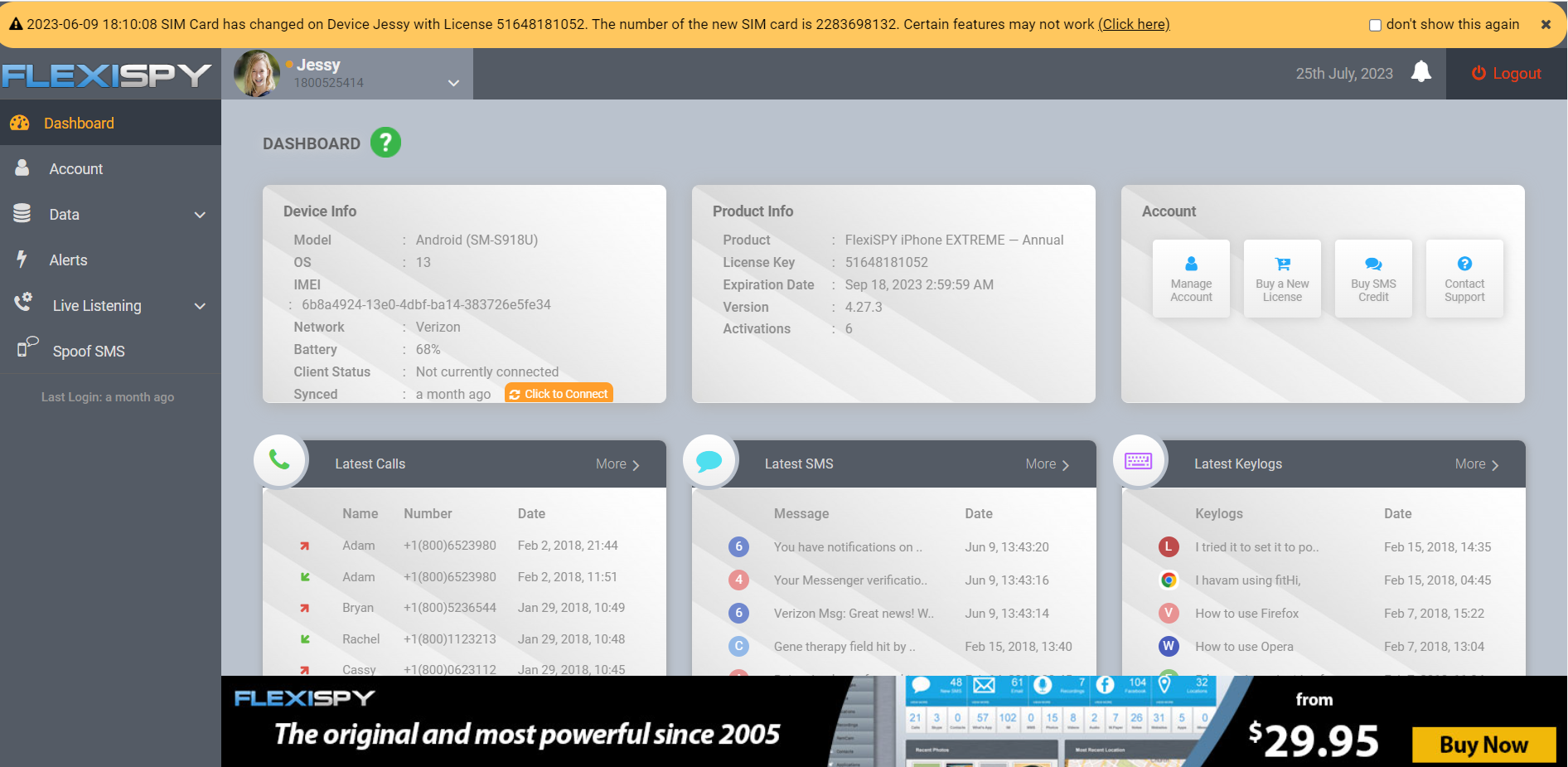Click 'Last Login: a month ago' text
This screenshot has height=767, width=1568.
click(x=108, y=397)
